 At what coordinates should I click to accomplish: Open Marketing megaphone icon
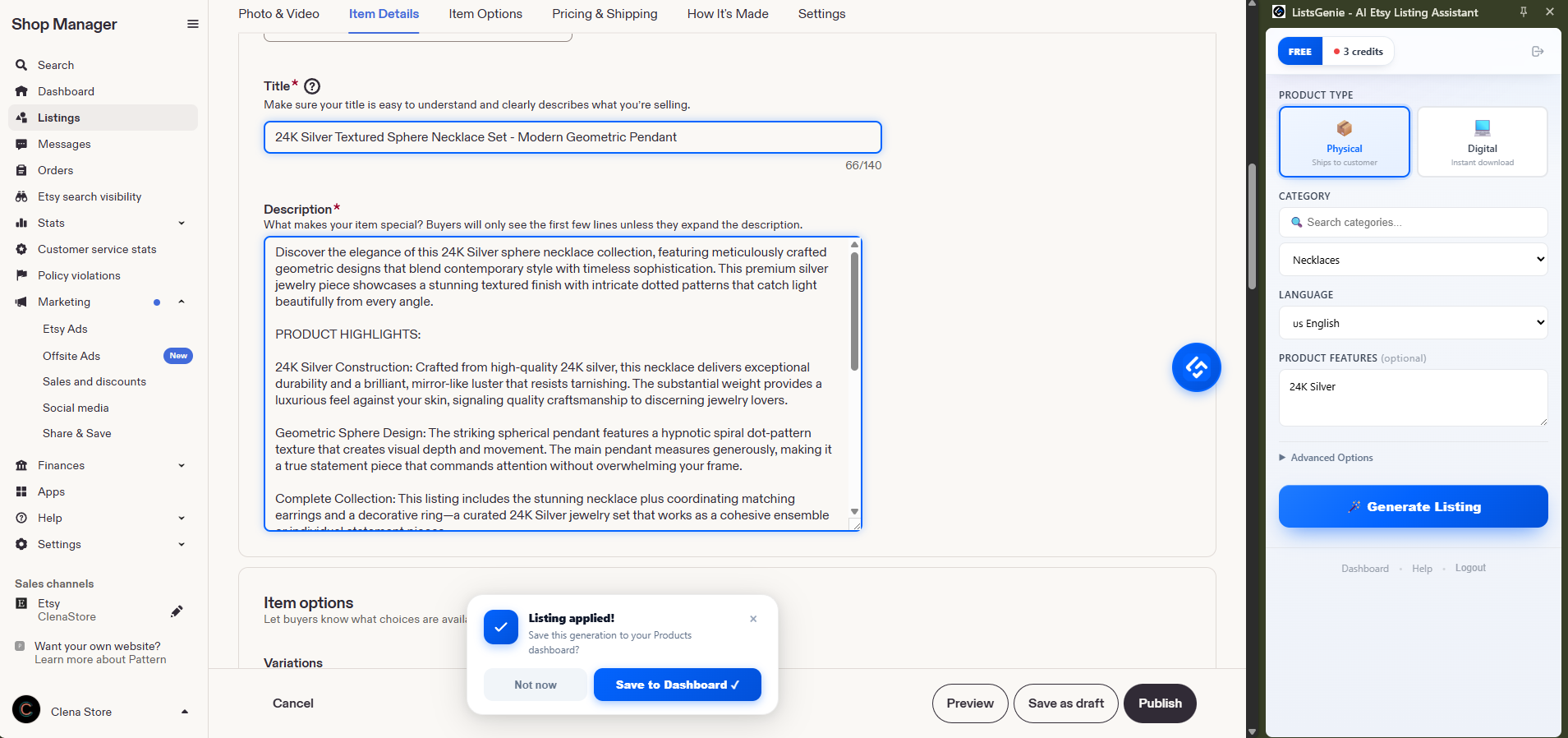21,302
